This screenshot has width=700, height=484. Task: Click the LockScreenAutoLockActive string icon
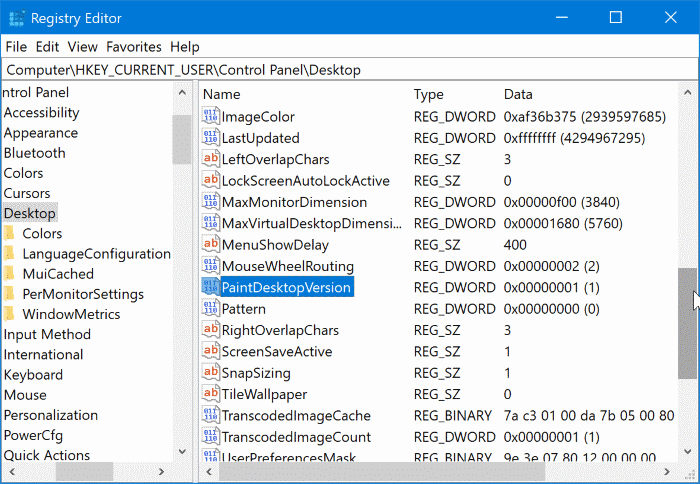210,180
